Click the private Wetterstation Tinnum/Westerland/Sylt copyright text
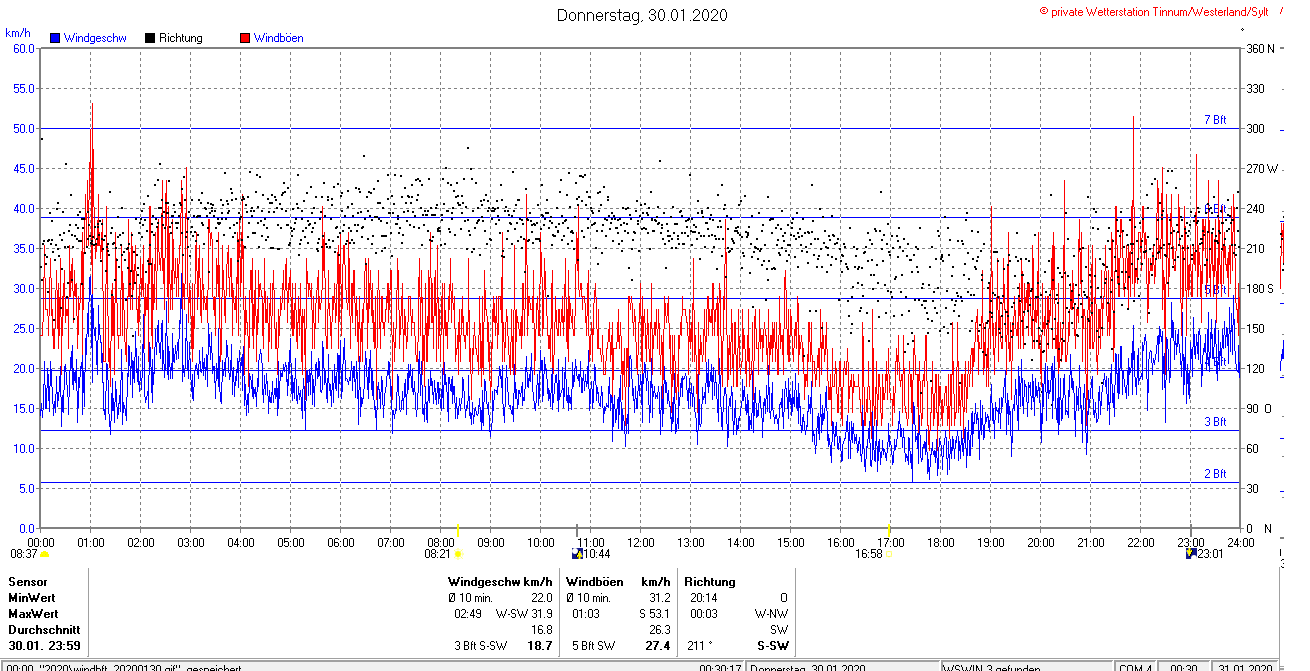The height and width of the screenshot is (671, 1310). [1154, 11]
